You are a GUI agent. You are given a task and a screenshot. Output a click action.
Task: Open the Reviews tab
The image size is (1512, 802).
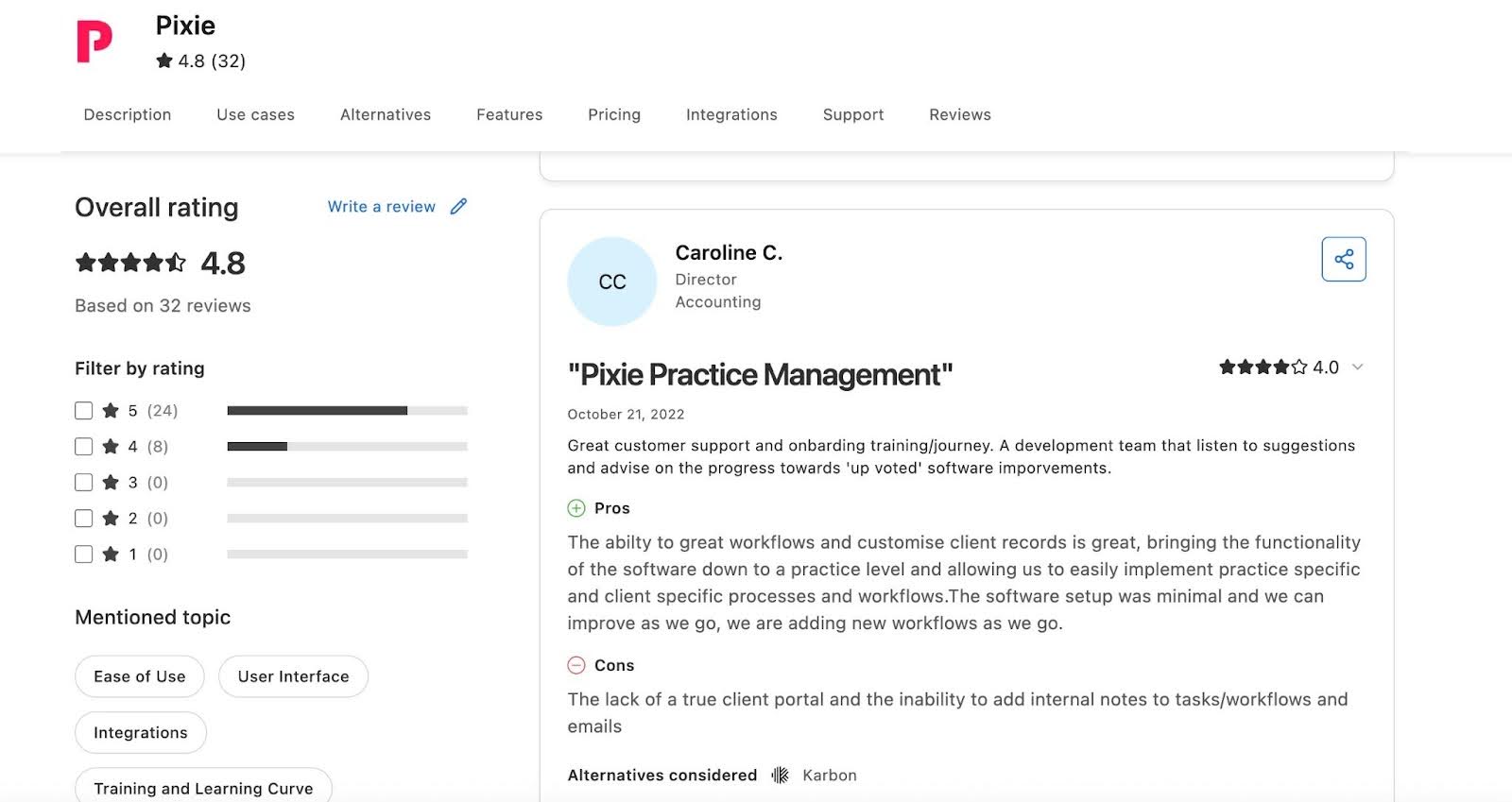tap(959, 114)
